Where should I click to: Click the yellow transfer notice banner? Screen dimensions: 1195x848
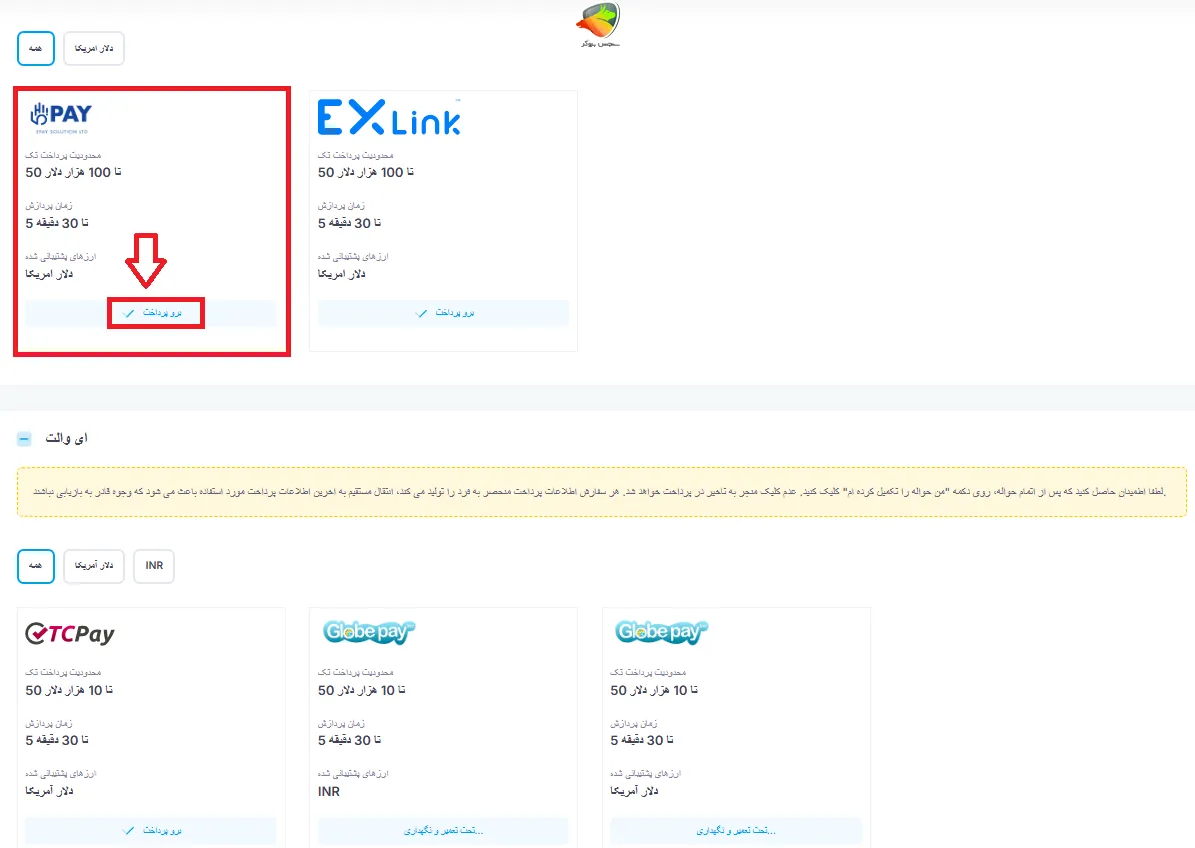602,492
